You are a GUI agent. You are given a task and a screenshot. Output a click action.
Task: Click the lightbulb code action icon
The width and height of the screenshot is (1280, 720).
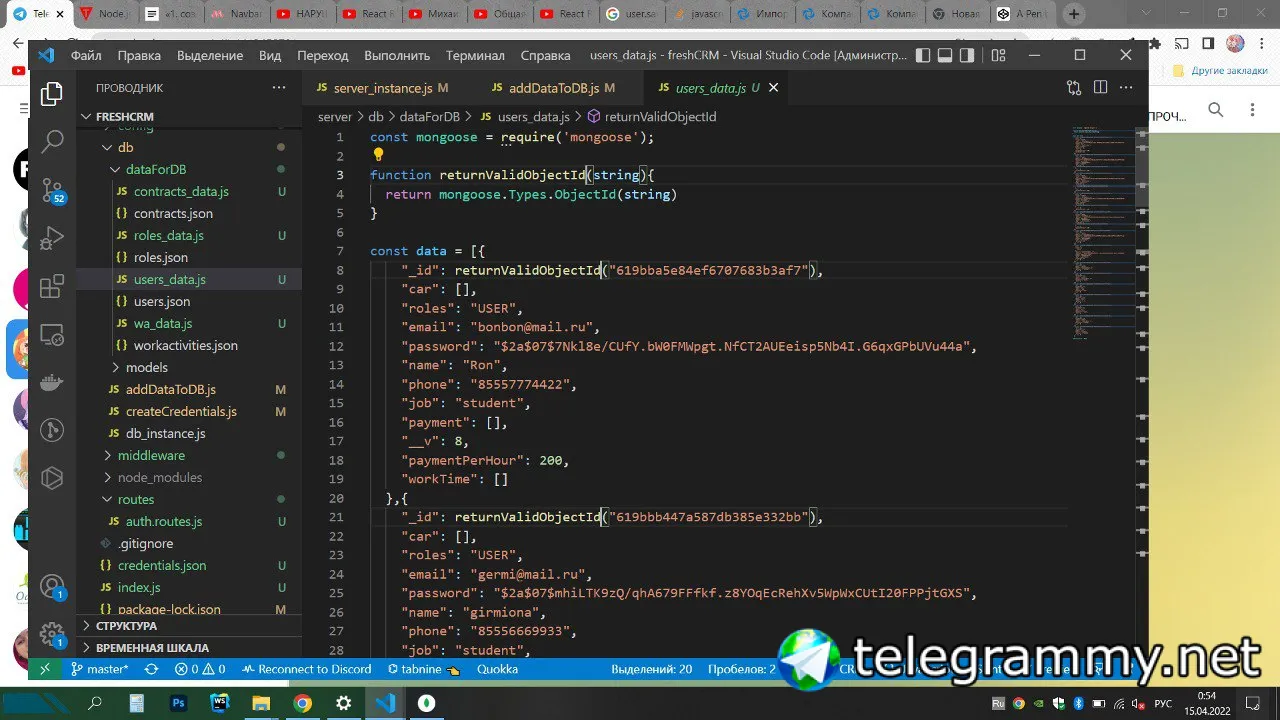pos(378,155)
